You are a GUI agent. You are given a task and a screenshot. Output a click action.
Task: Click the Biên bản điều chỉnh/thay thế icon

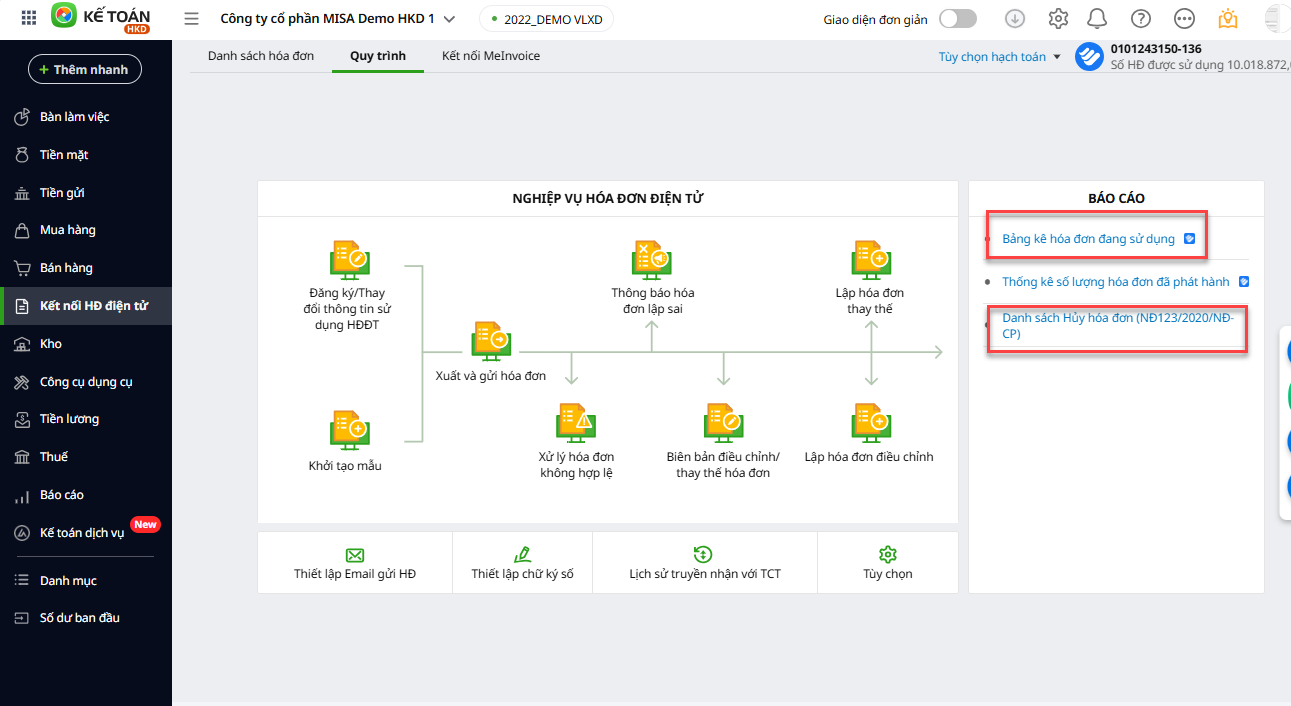(x=722, y=422)
